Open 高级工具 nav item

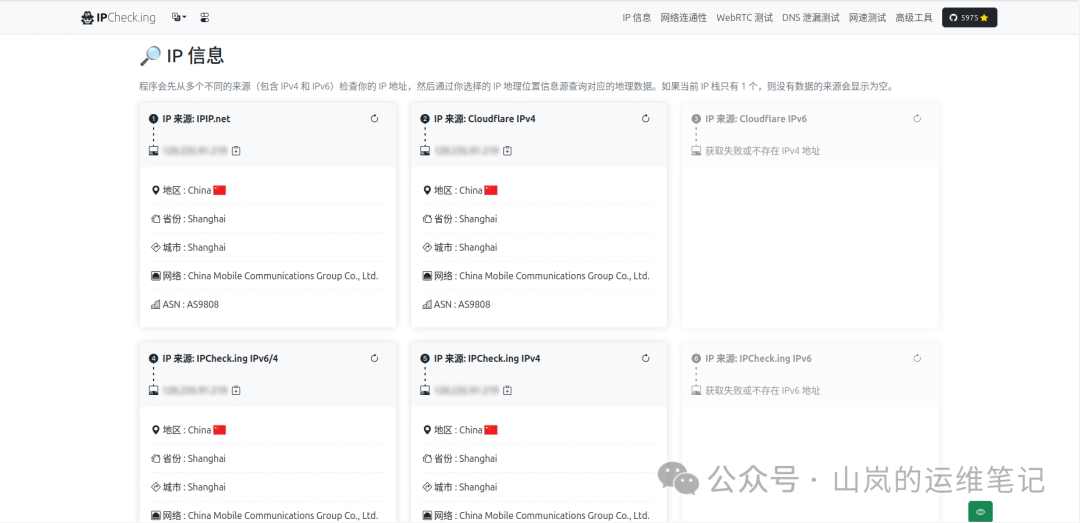913,18
